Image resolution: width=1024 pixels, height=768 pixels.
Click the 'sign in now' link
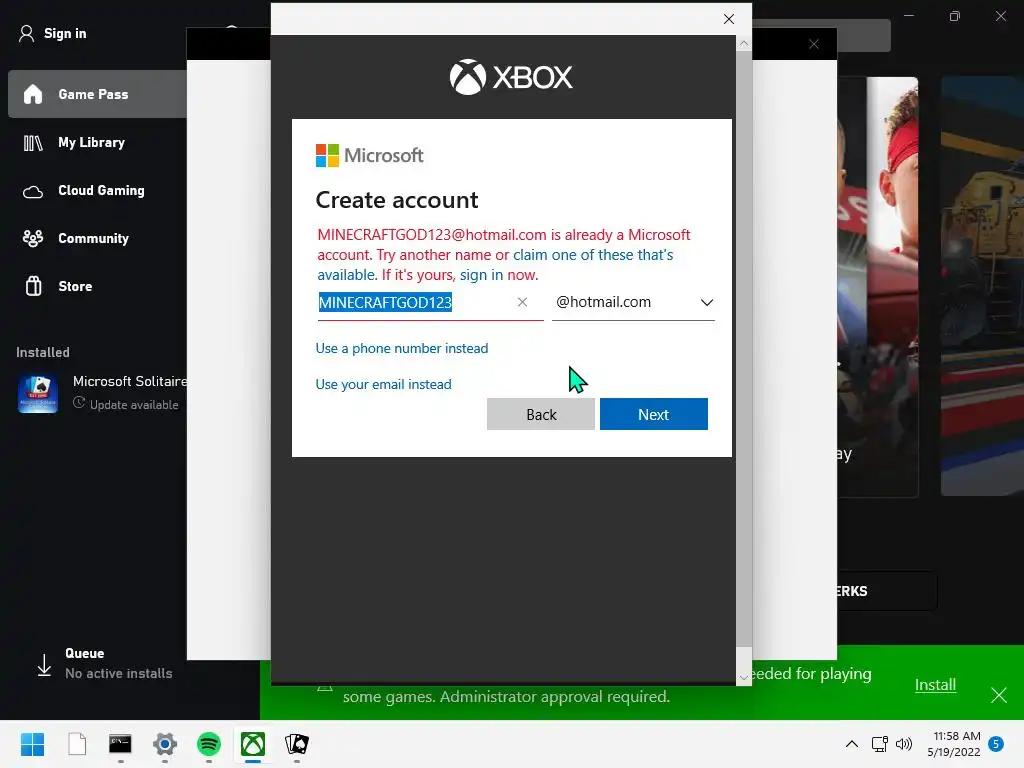pos(498,275)
